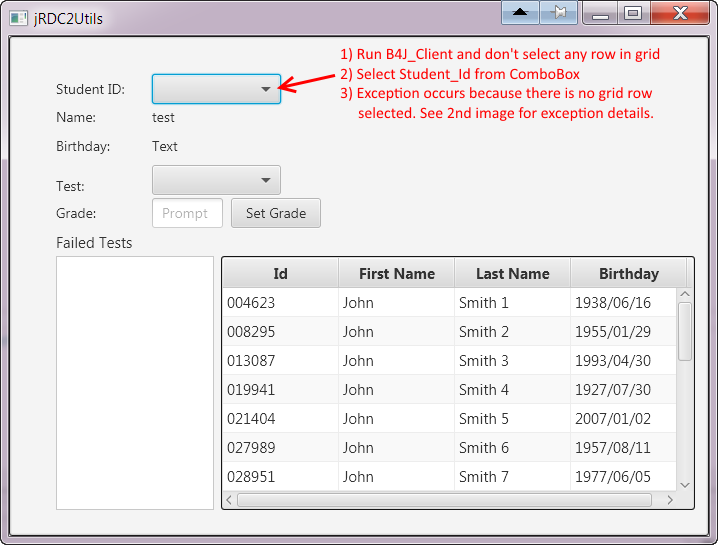Click the birthday cell 1977/06/05

623,476
